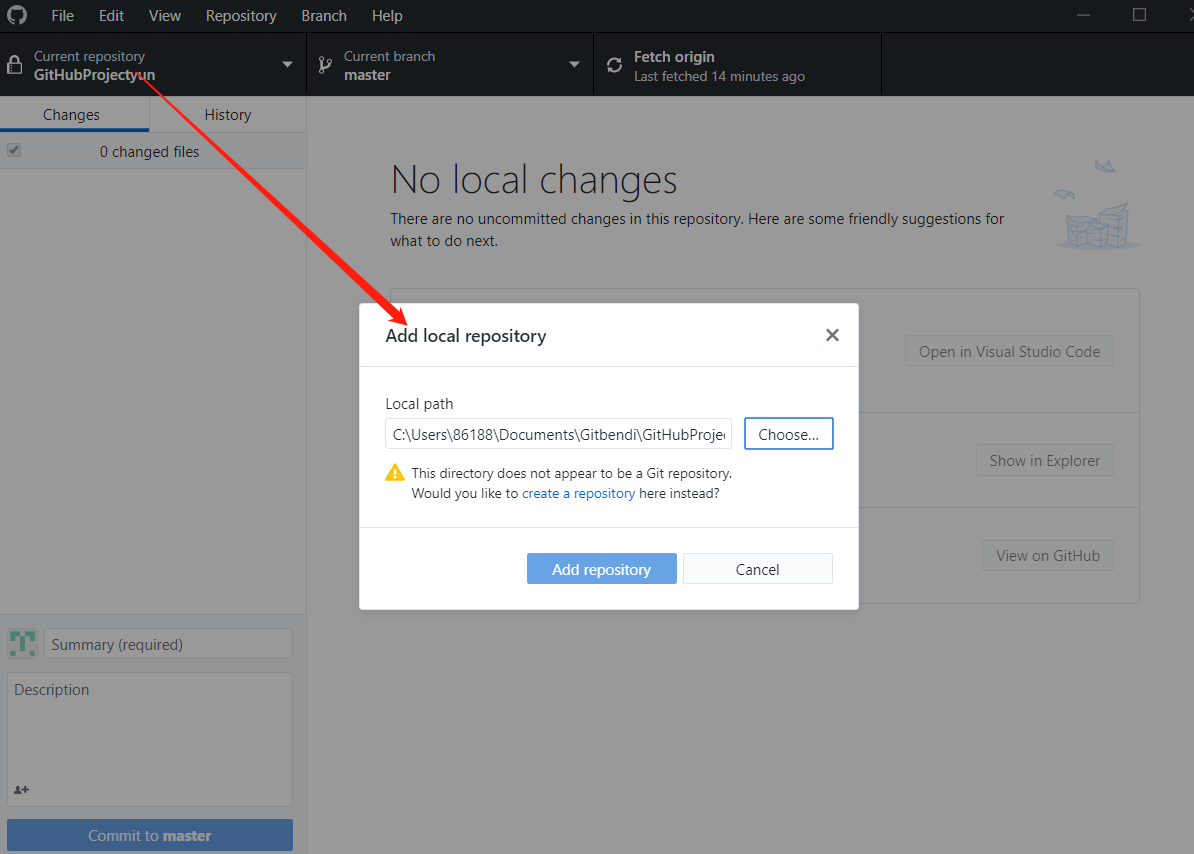Click the GitHub octocat logo icon

point(17,15)
